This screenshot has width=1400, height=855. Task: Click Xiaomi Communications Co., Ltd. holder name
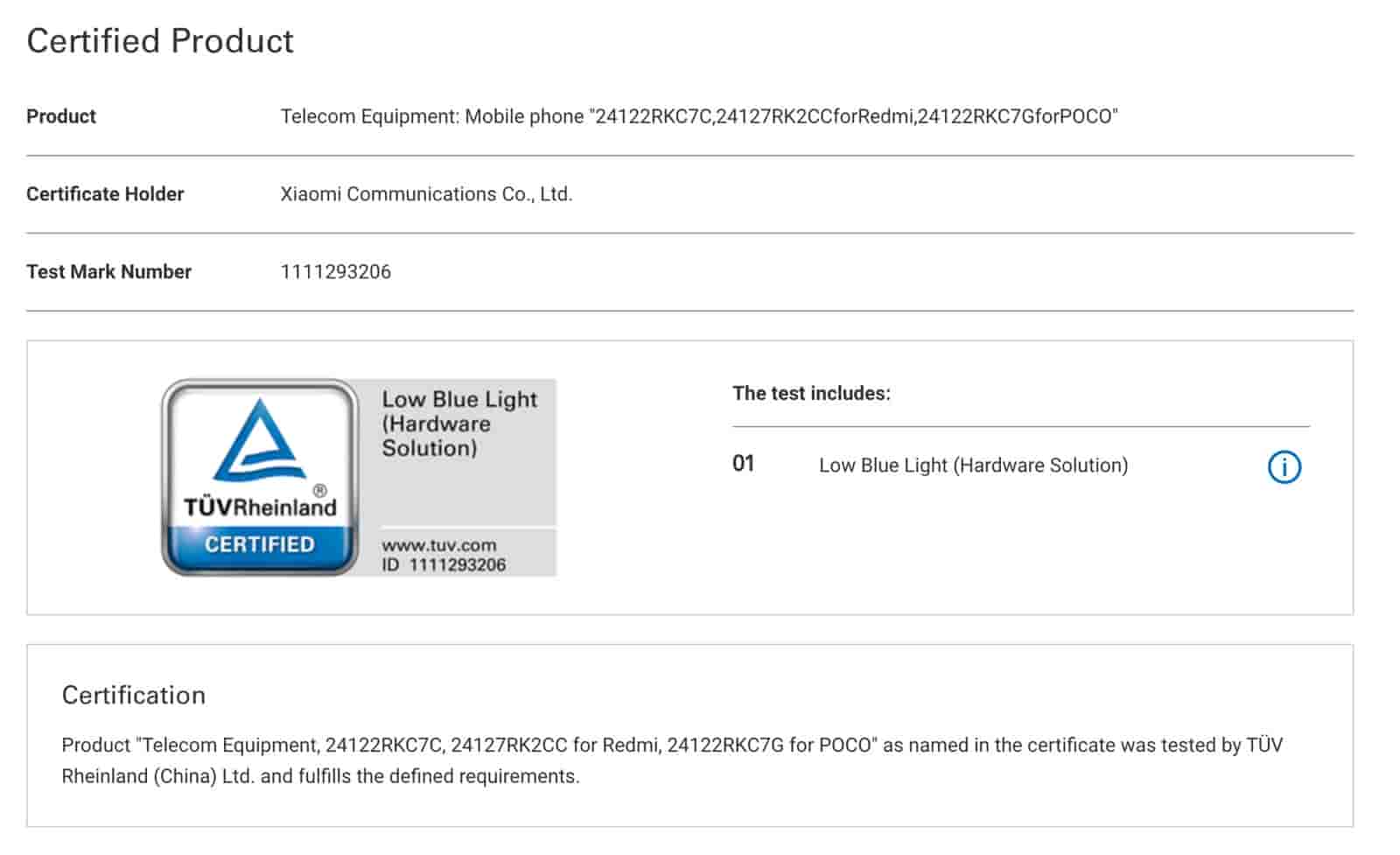(426, 194)
